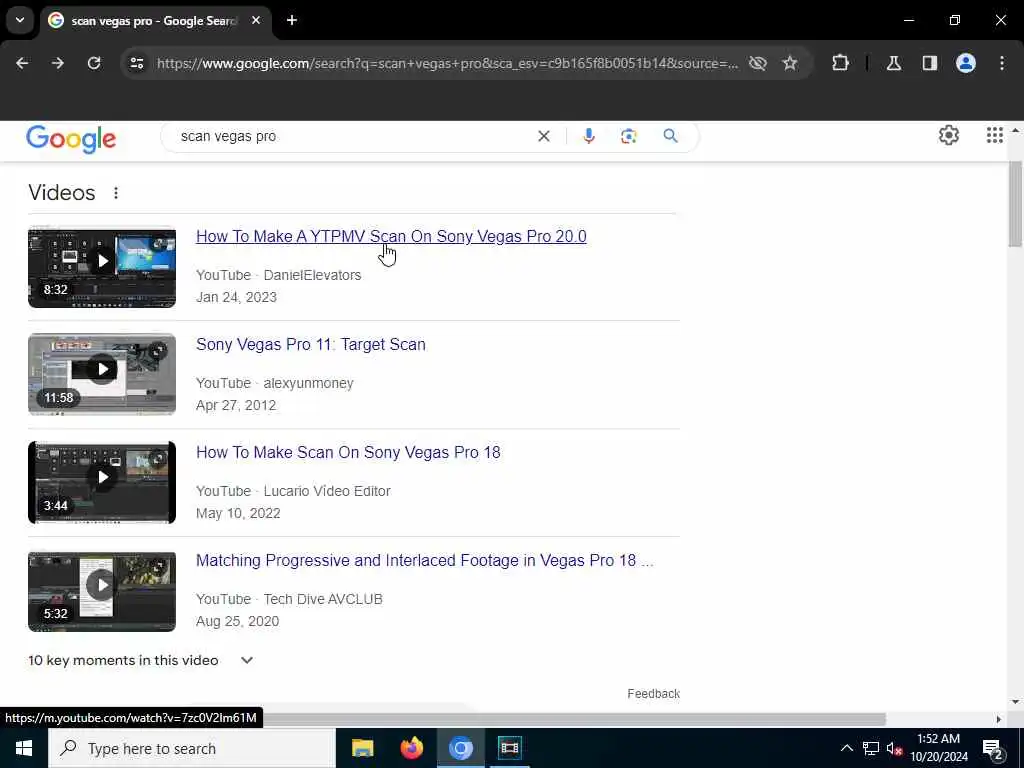Click the Tech Dive AVCLUB channel text

323,599
